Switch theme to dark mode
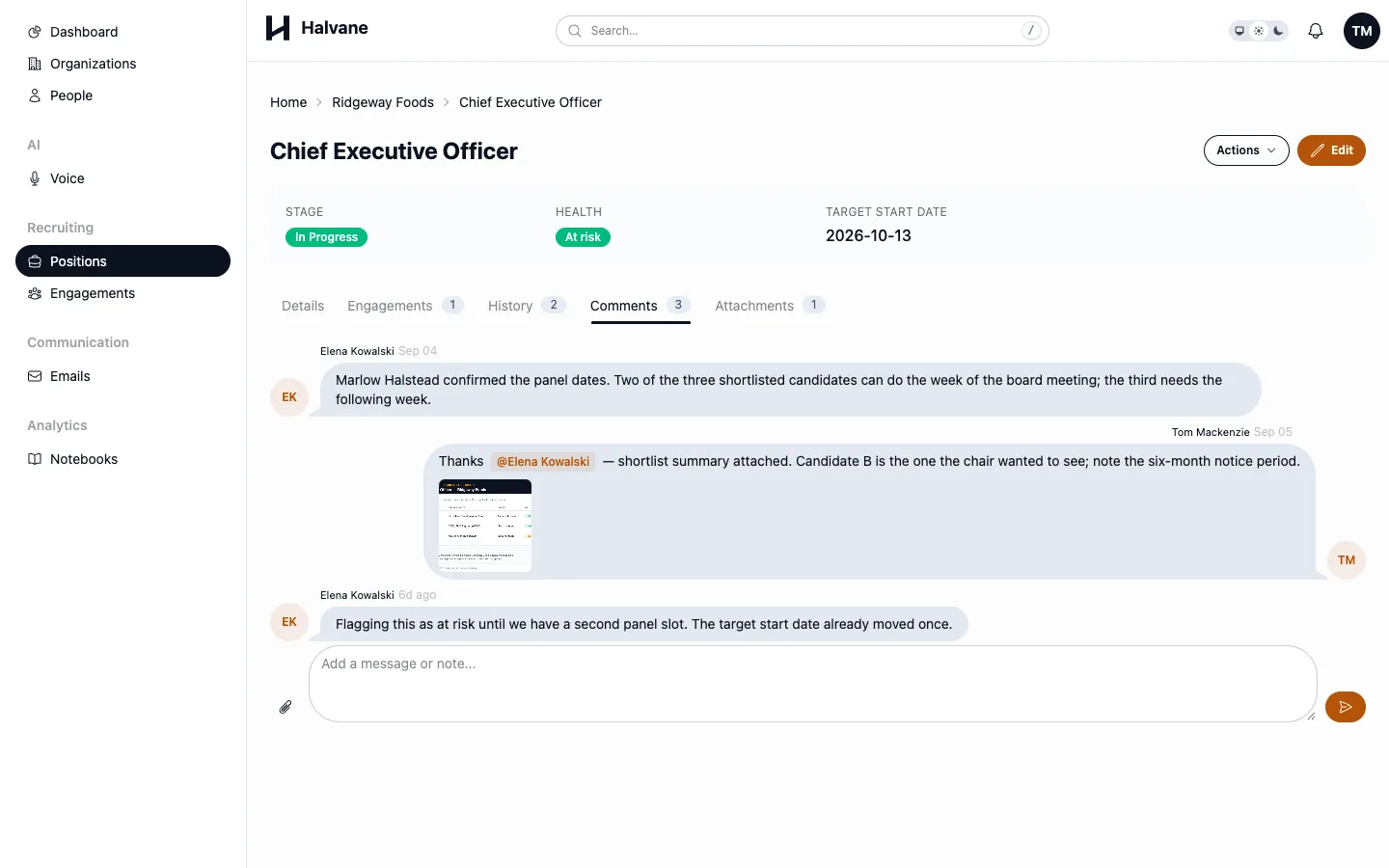1389x868 pixels. pyautogui.click(x=1278, y=31)
